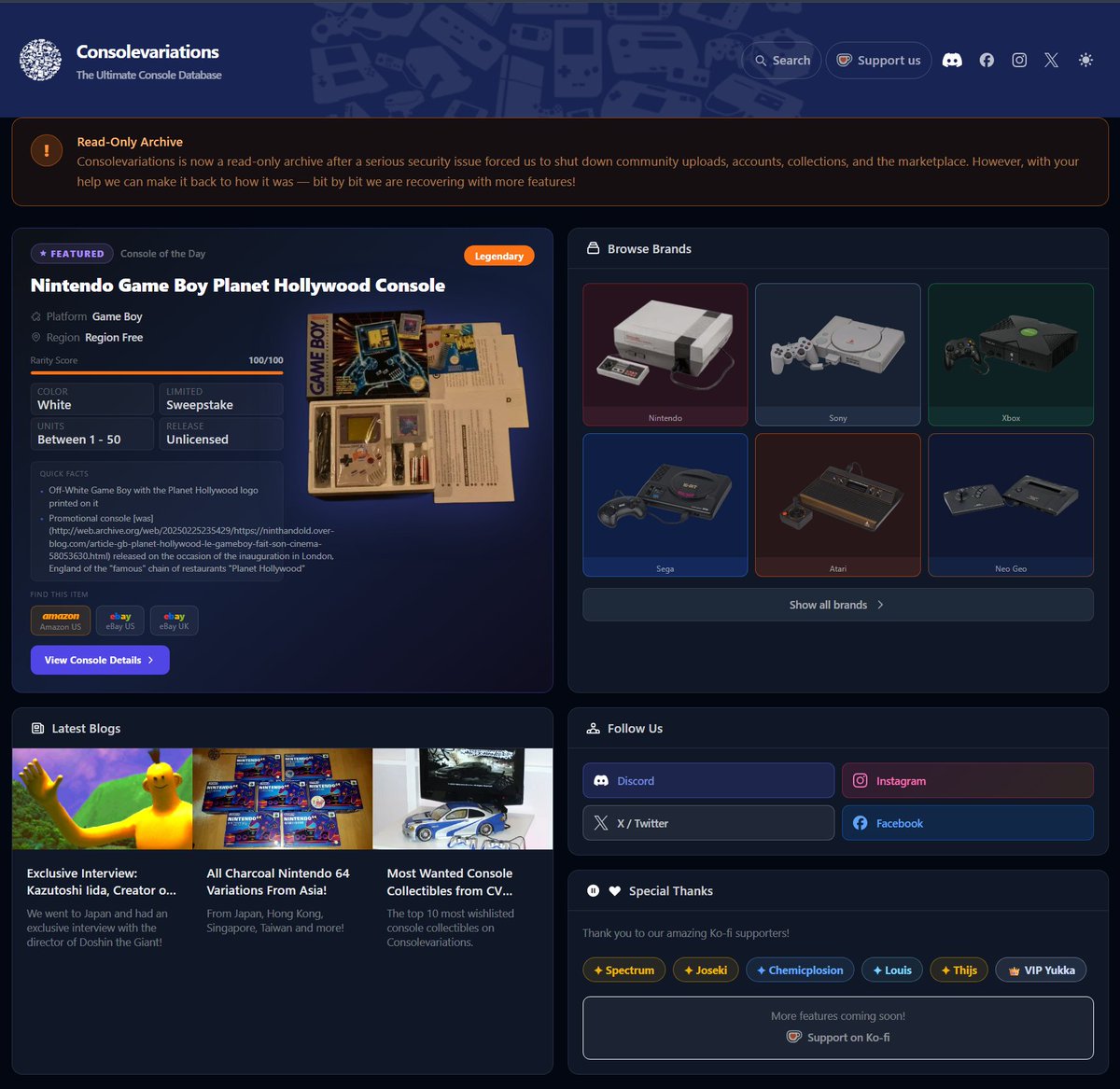
Task: Click the Latest Blogs header icon
Action: [38, 729]
